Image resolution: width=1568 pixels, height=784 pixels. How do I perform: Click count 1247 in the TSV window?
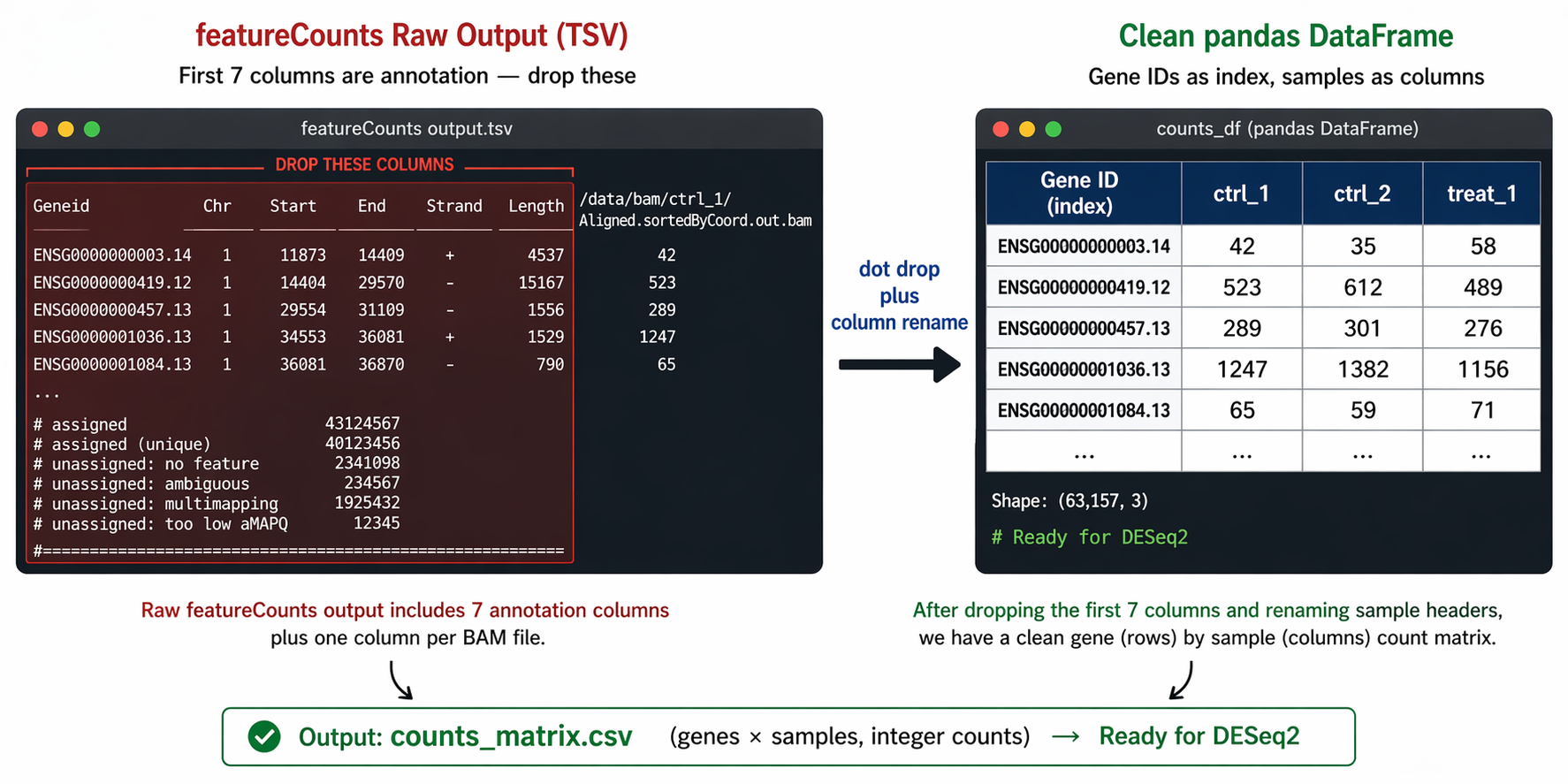coord(657,337)
